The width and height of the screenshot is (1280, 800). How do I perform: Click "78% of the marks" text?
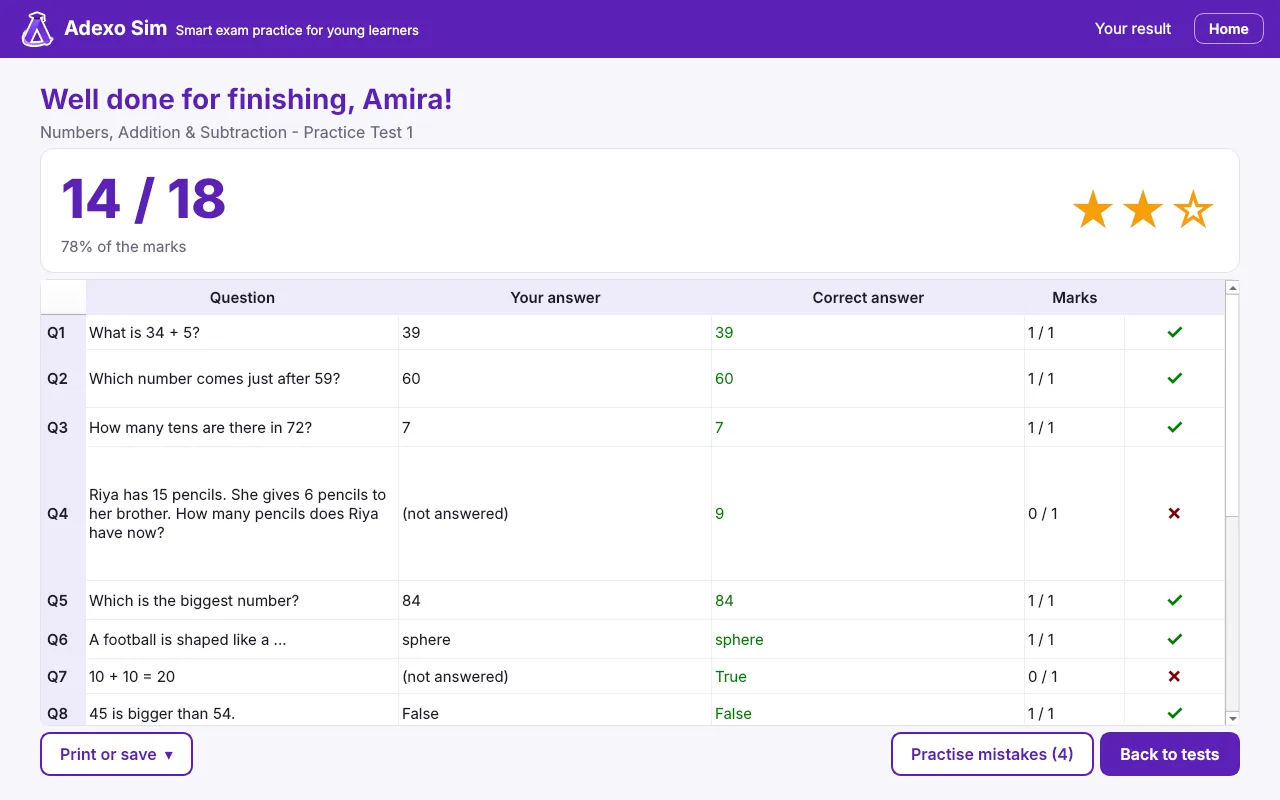click(123, 246)
